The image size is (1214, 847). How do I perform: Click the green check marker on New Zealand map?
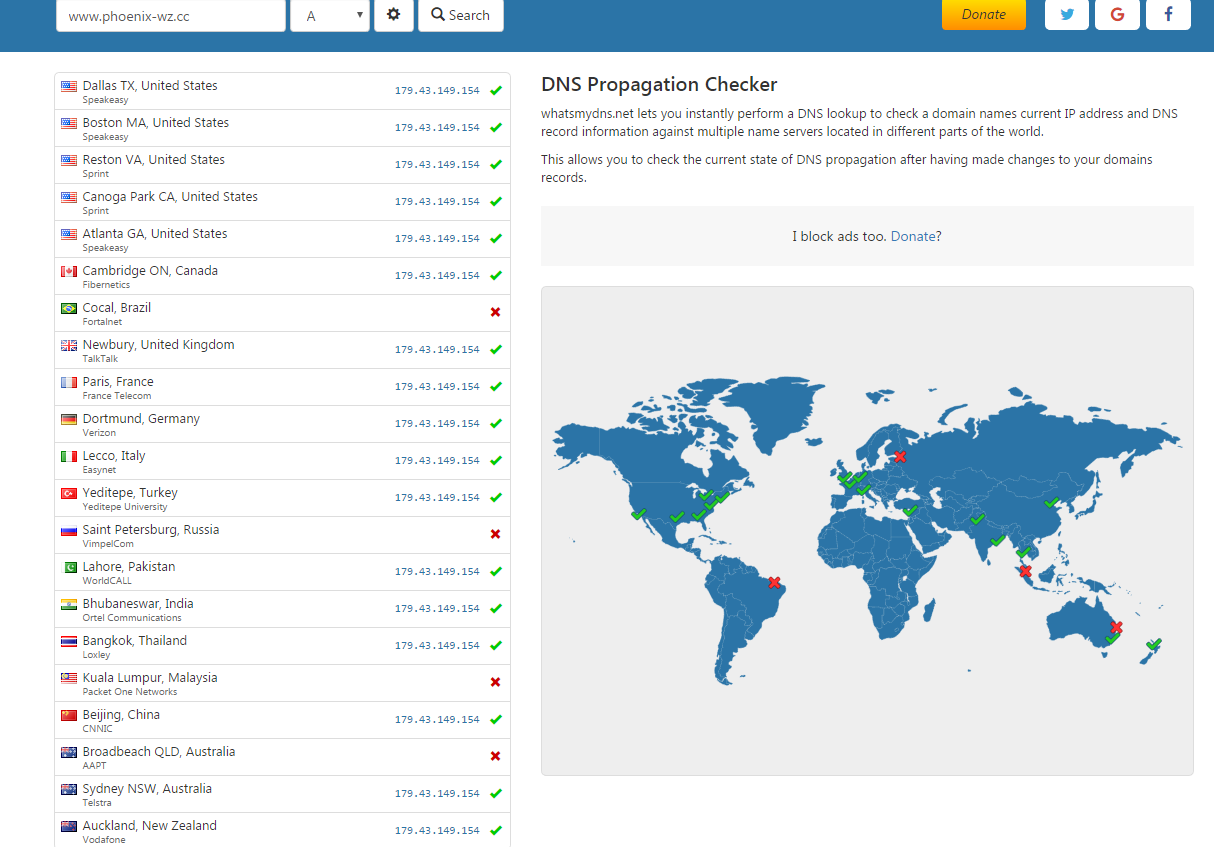pyautogui.click(x=1154, y=644)
